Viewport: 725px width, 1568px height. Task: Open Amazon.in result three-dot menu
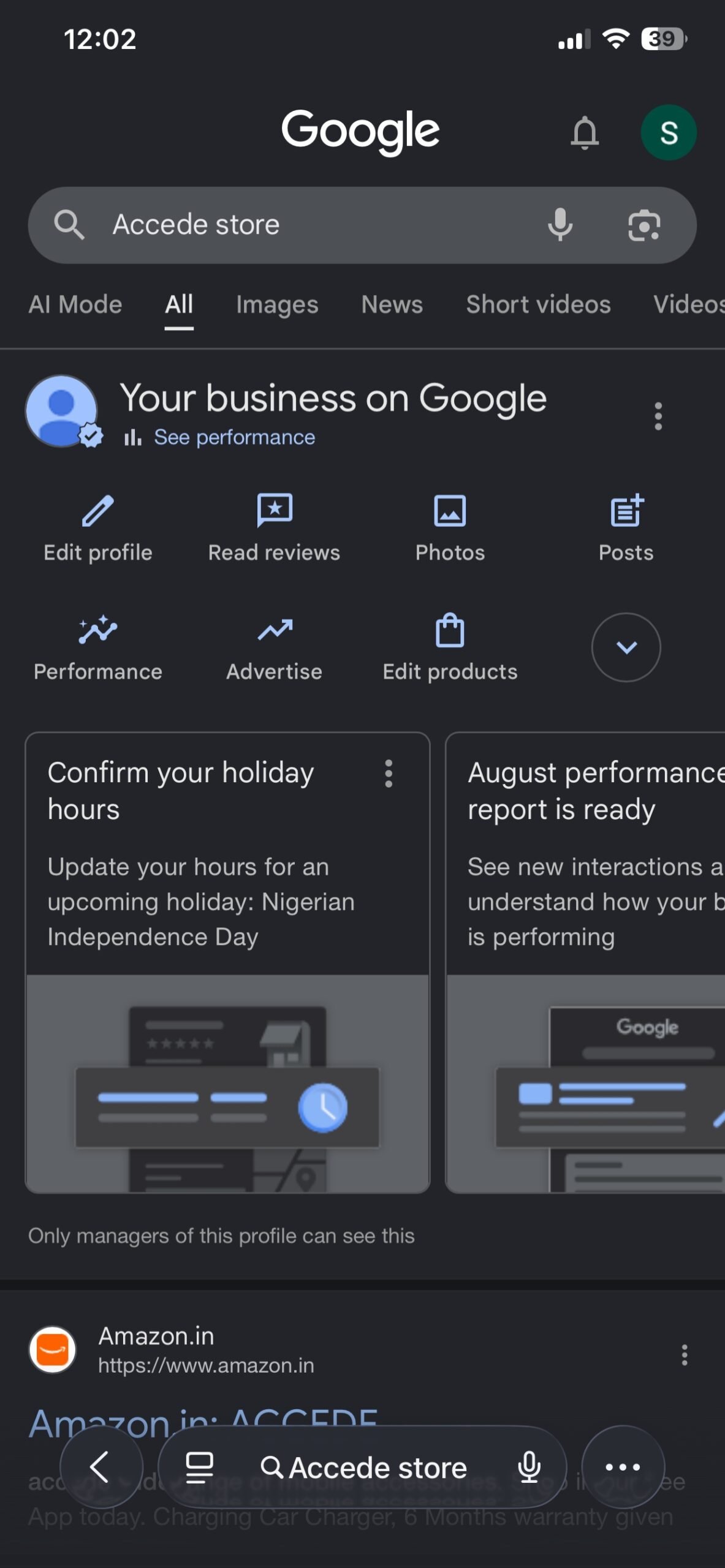pos(685,1355)
